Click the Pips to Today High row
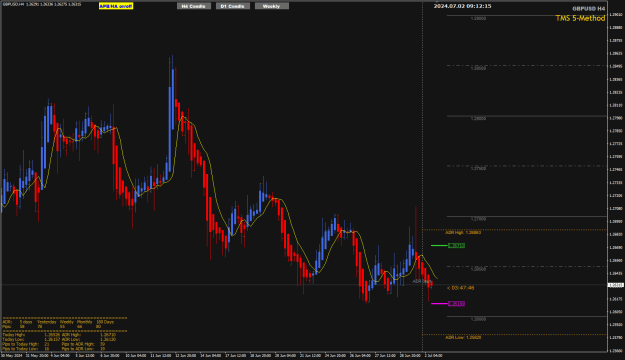This screenshot has height=360, width=625. pyautogui.click(x=26, y=344)
